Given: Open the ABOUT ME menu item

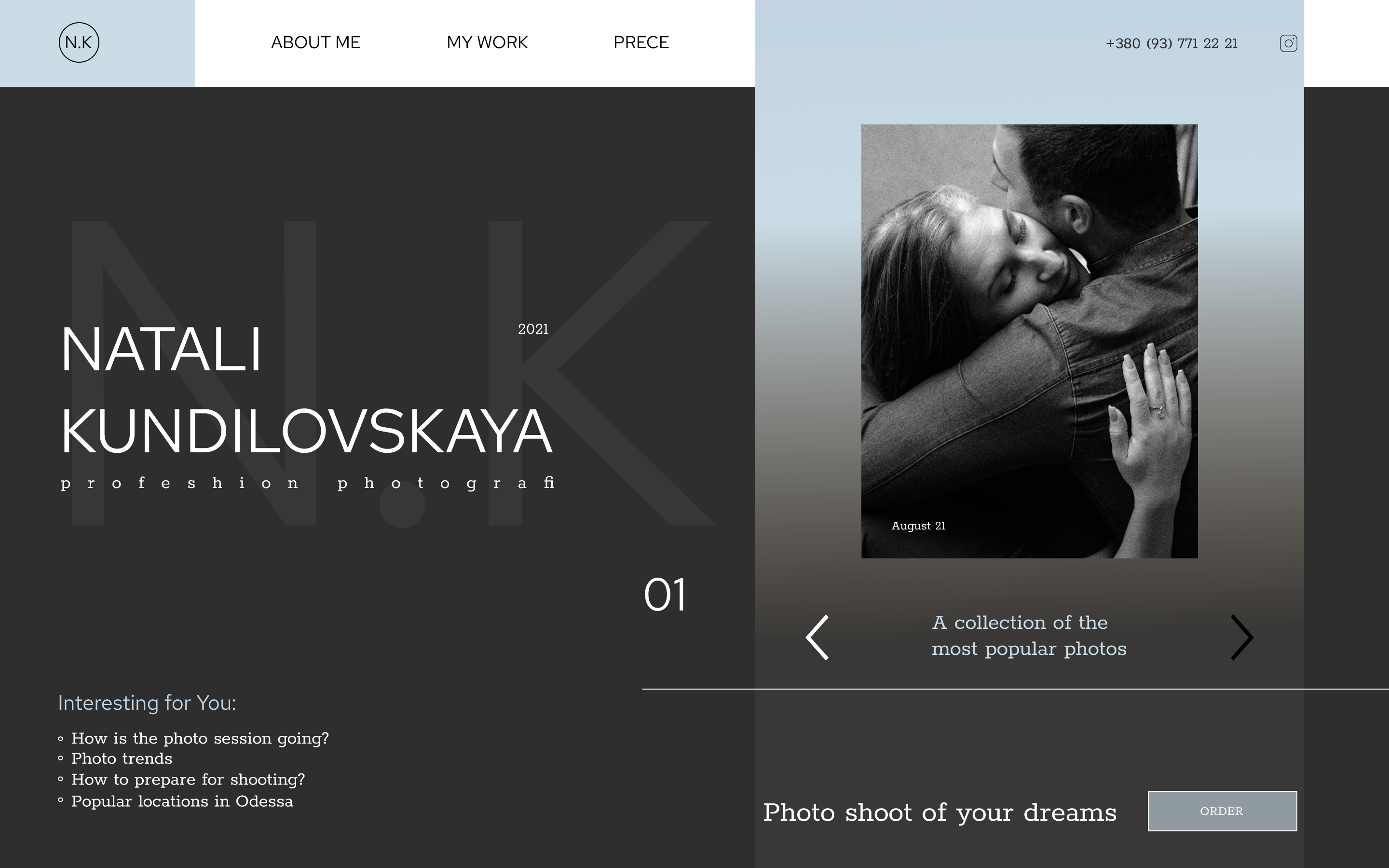Looking at the screenshot, I should pyautogui.click(x=316, y=42).
